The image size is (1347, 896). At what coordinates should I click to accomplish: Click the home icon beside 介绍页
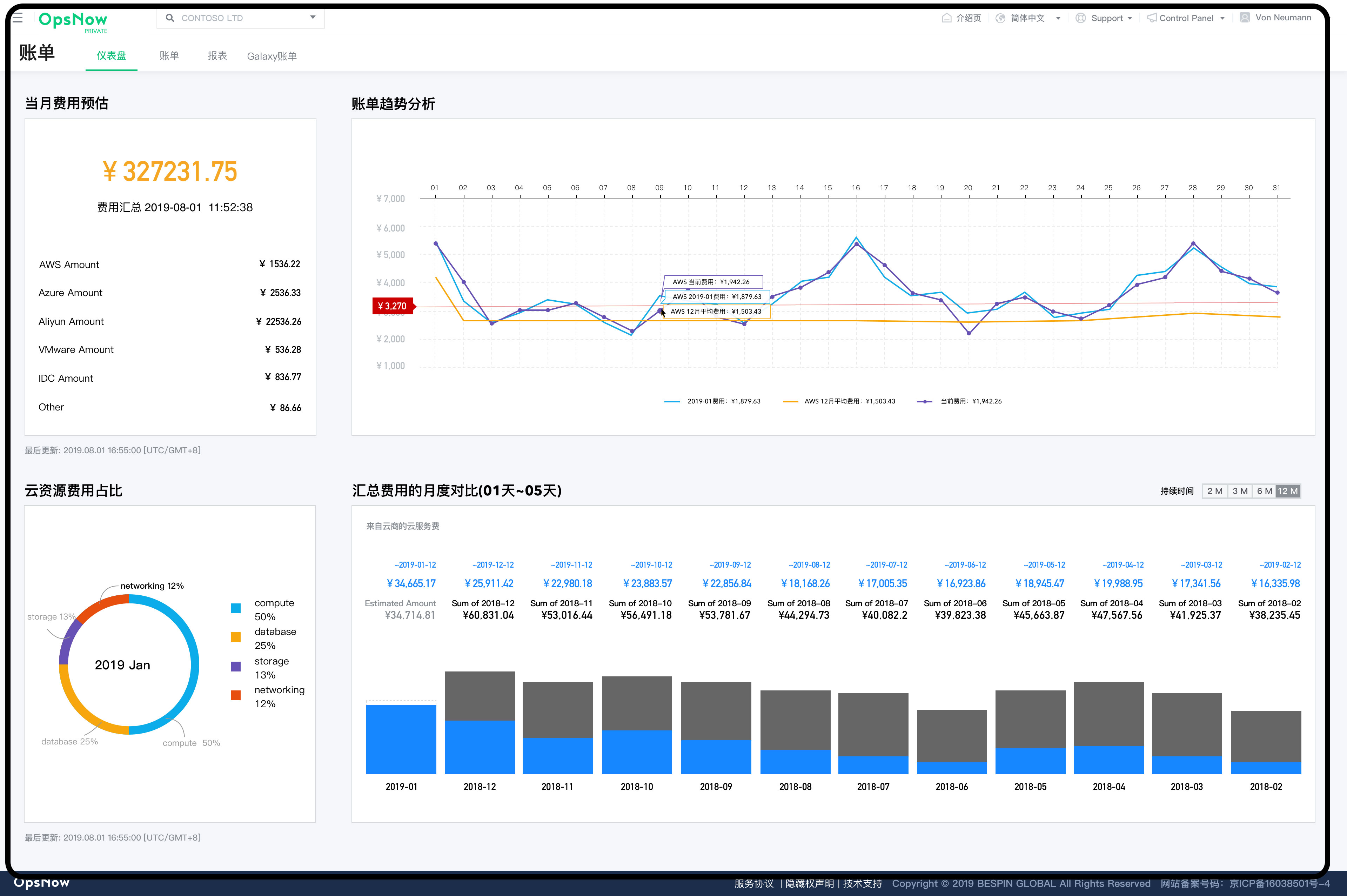pos(946,18)
